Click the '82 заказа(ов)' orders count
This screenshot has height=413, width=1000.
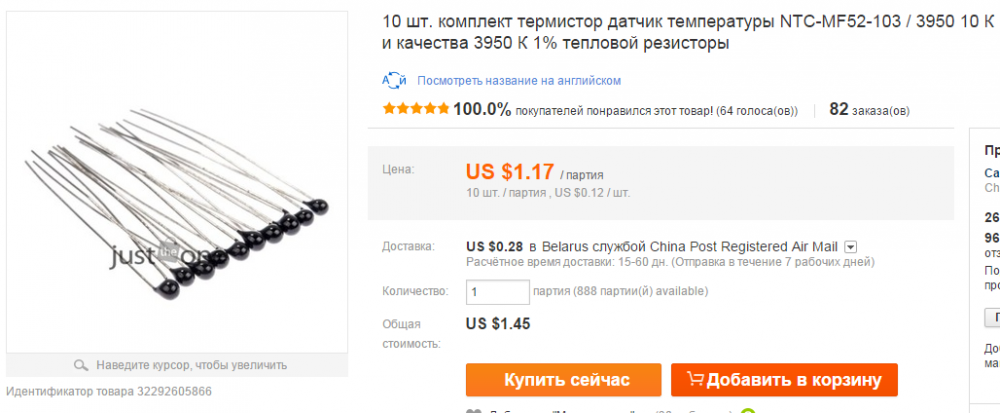tap(869, 110)
